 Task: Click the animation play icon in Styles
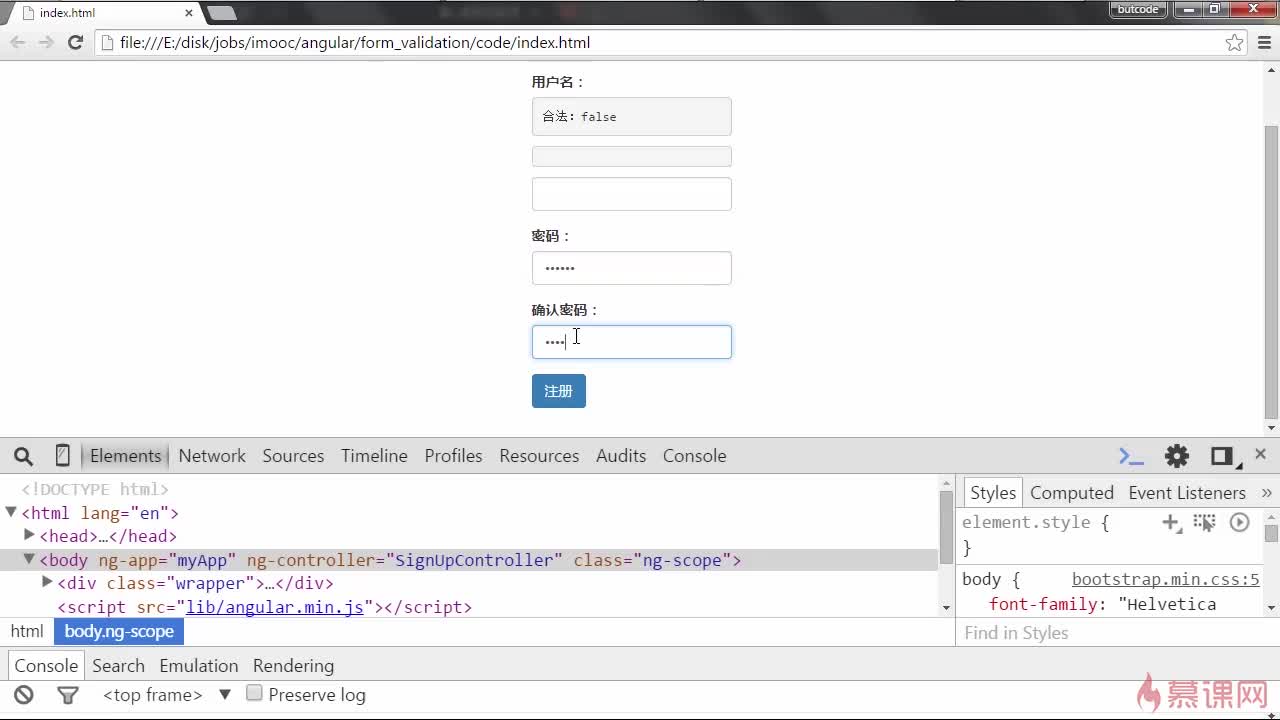(x=1239, y=522)
